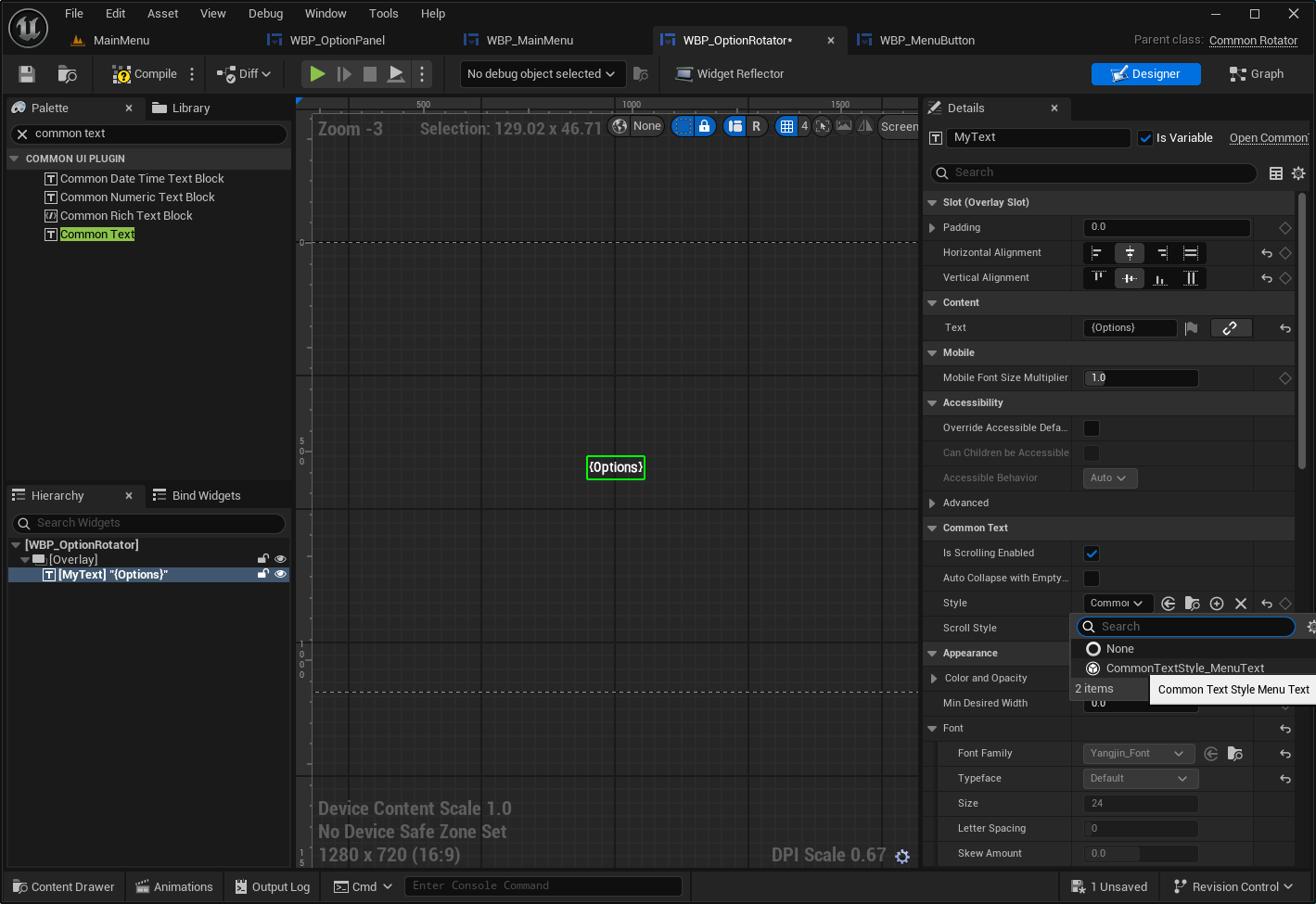Uncheck the Is Scrolling Enabled checkbox
This screenshot has width=1316, height=904.
1092,554
